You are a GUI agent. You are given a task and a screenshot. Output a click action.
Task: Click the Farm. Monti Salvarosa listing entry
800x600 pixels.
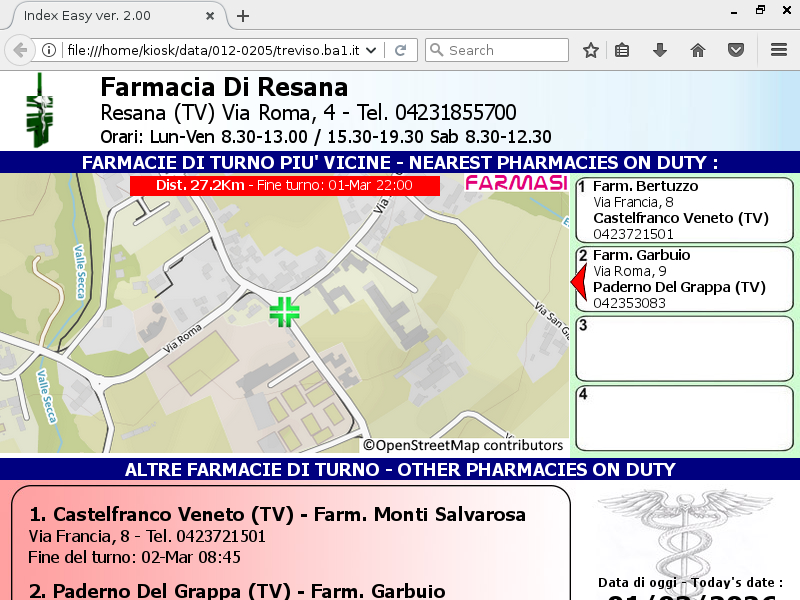tap(290, 535)
